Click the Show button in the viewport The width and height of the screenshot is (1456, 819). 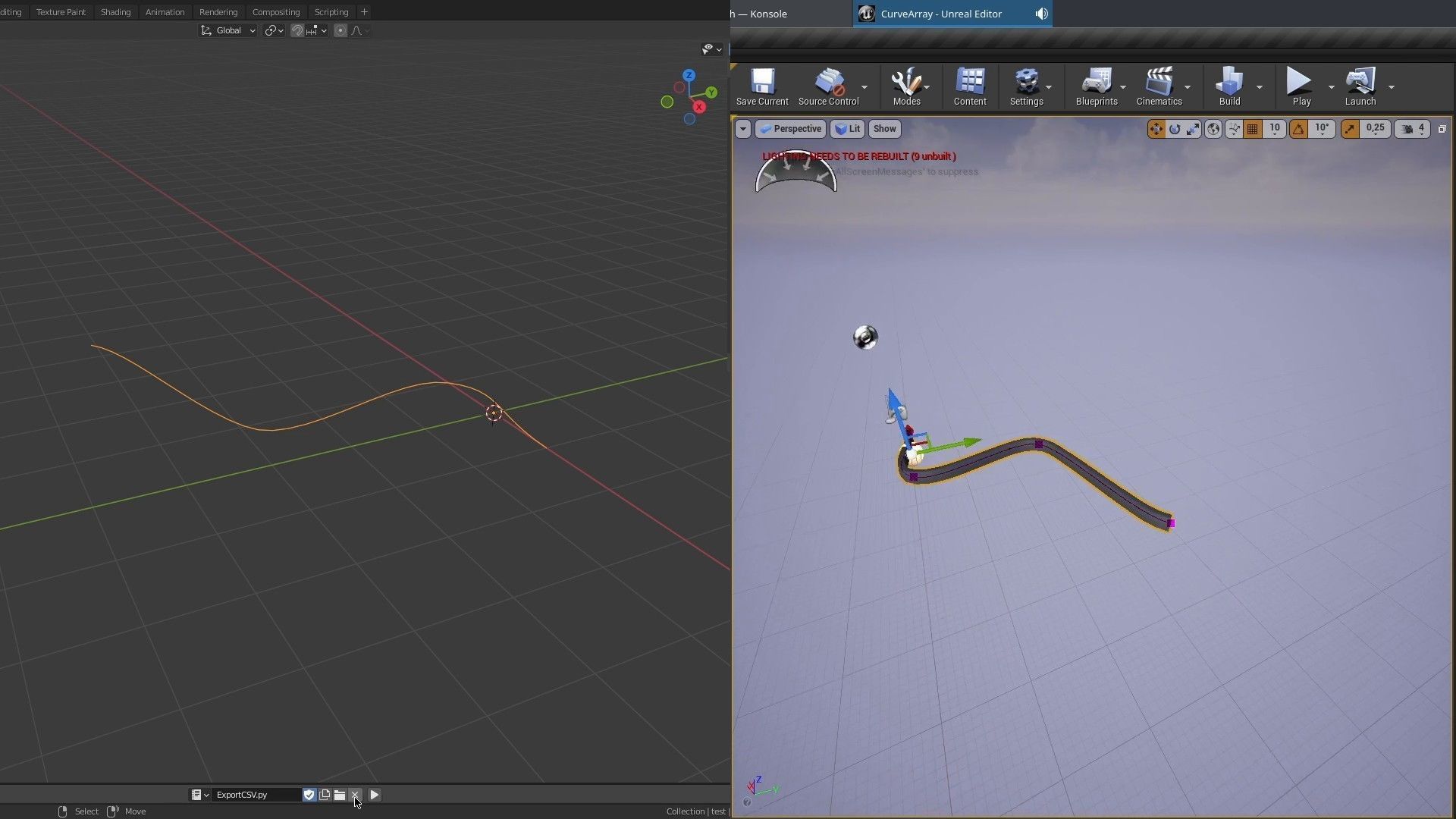pos(884,129)
